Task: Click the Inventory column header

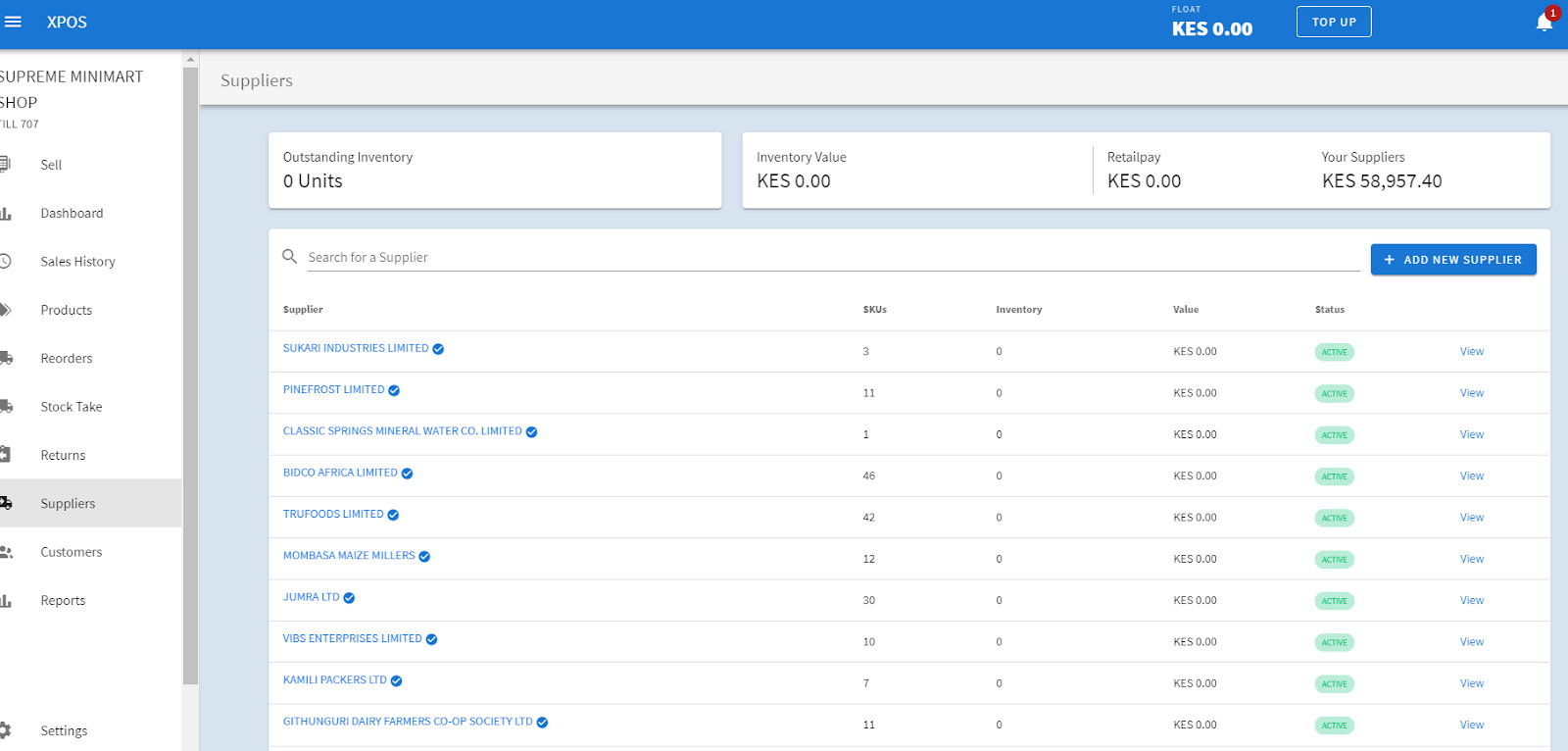Action: 1019,309
